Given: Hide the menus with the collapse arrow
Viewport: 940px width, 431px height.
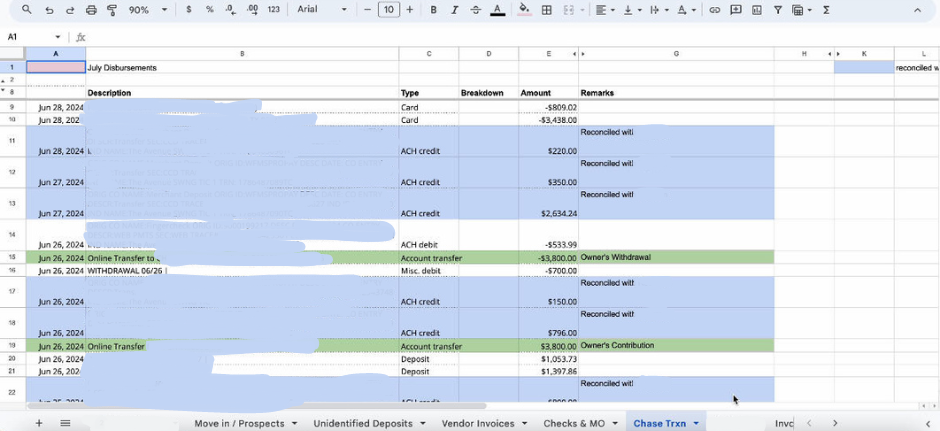Looking at the screenshot, I should 917,10.
